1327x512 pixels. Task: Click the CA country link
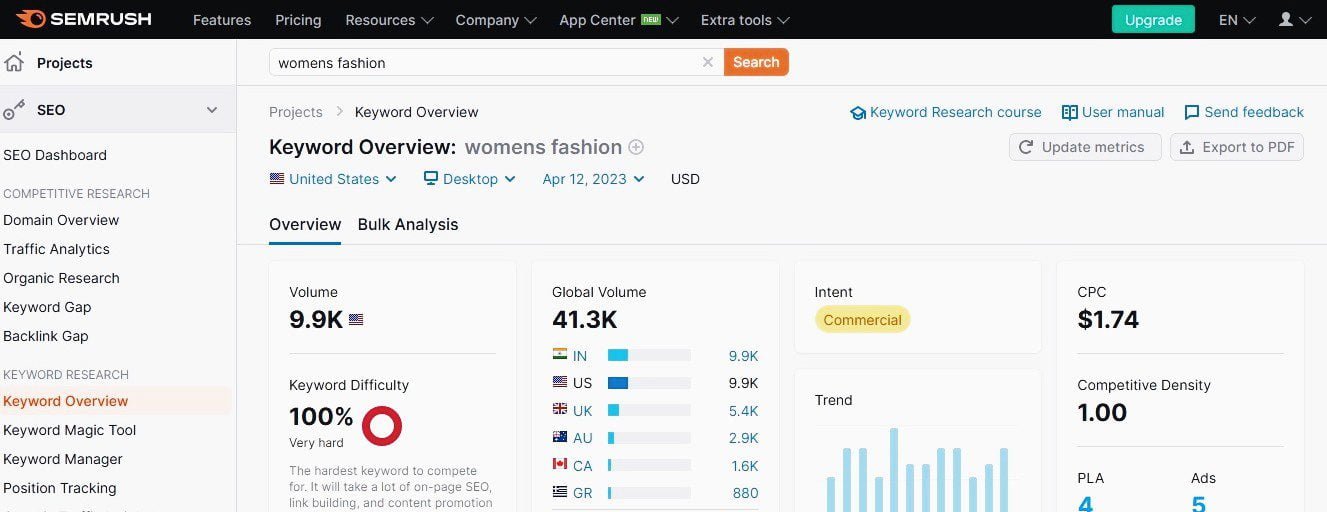pyautogui.click(x=583, y=466)
